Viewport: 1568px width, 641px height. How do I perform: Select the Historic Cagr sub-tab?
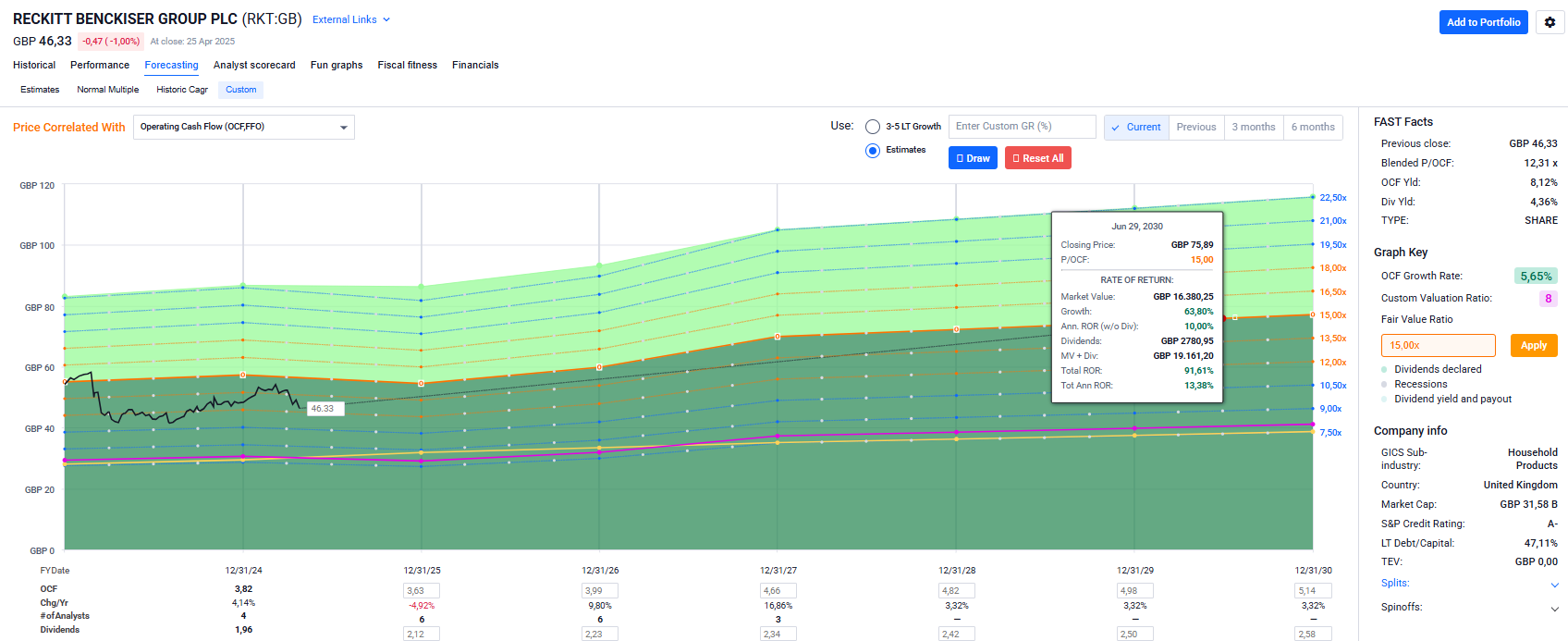182,90
